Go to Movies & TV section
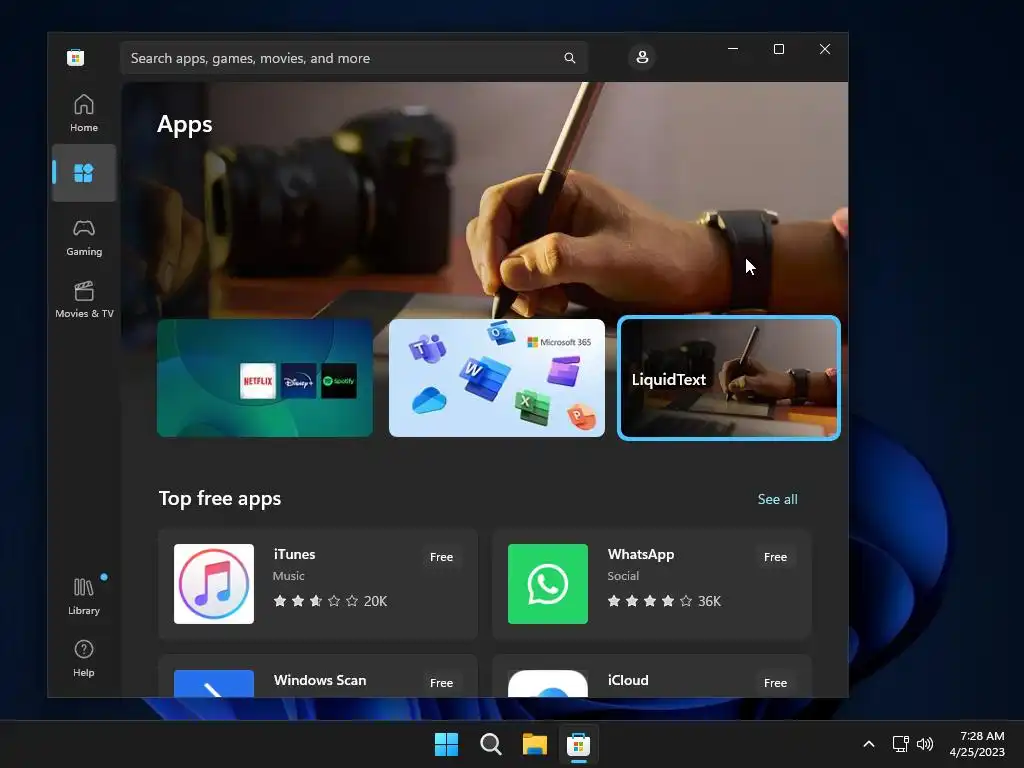 click(x=84, y=300)
